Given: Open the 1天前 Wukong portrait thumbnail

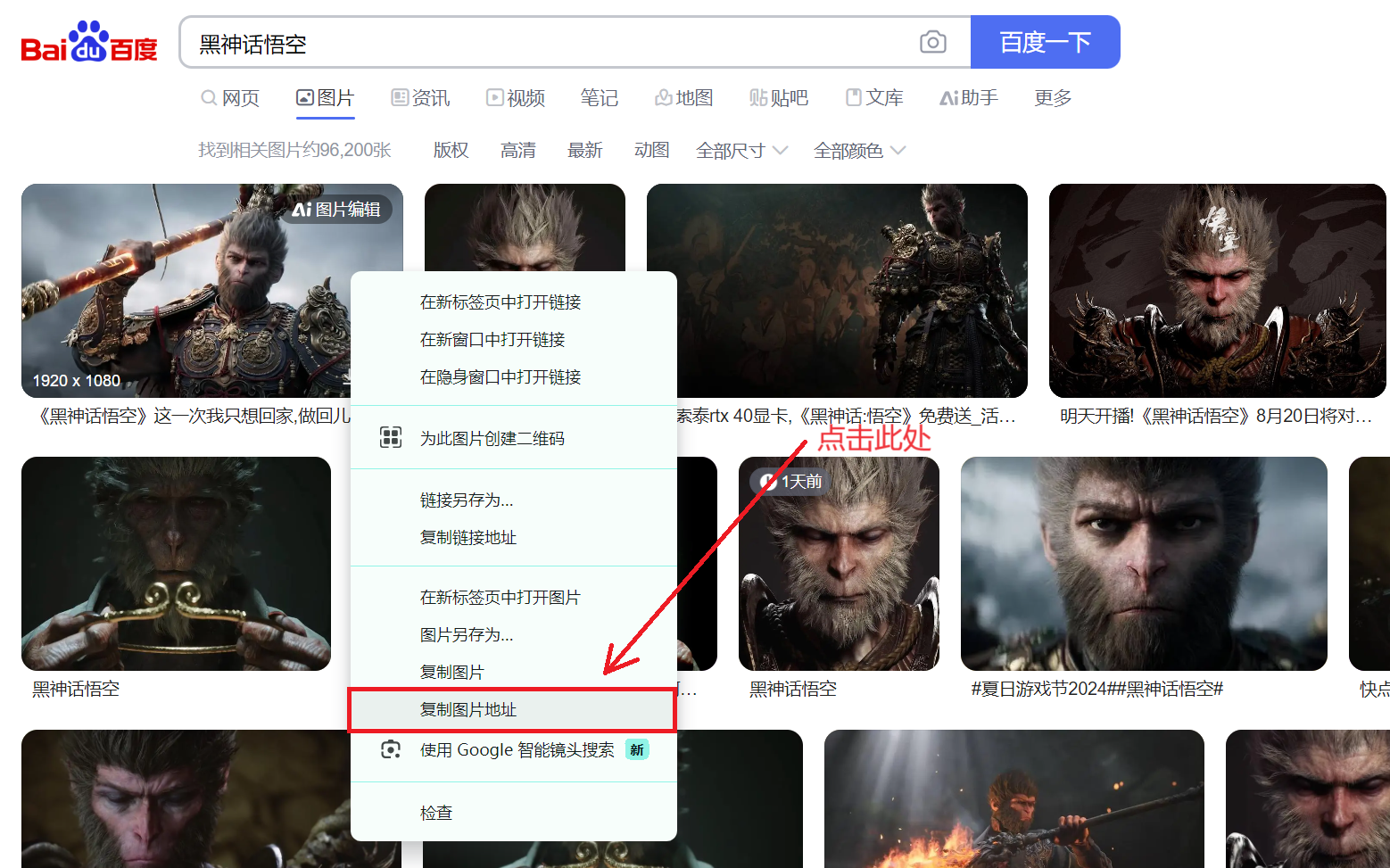Looking at the screenshot, I should (839, 564).
